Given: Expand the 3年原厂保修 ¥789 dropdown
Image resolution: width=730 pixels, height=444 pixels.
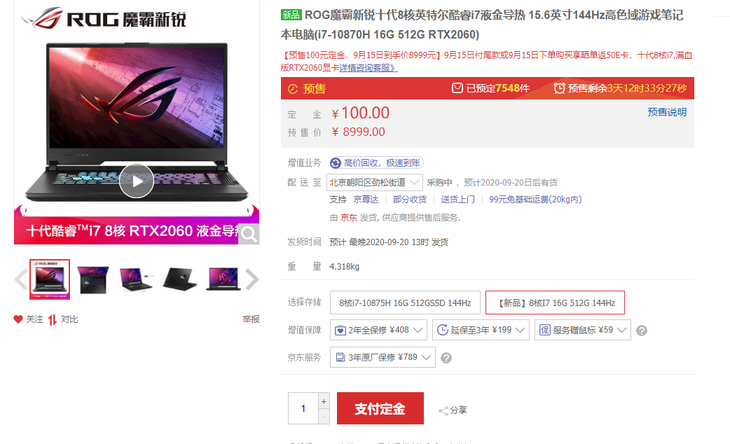Looking at the screenshot, I should [383, 357].
